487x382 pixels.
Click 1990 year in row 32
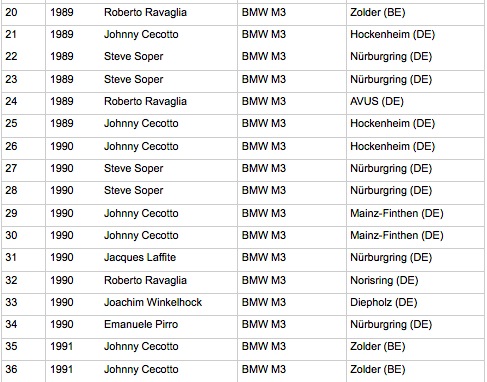coord(62,280)
